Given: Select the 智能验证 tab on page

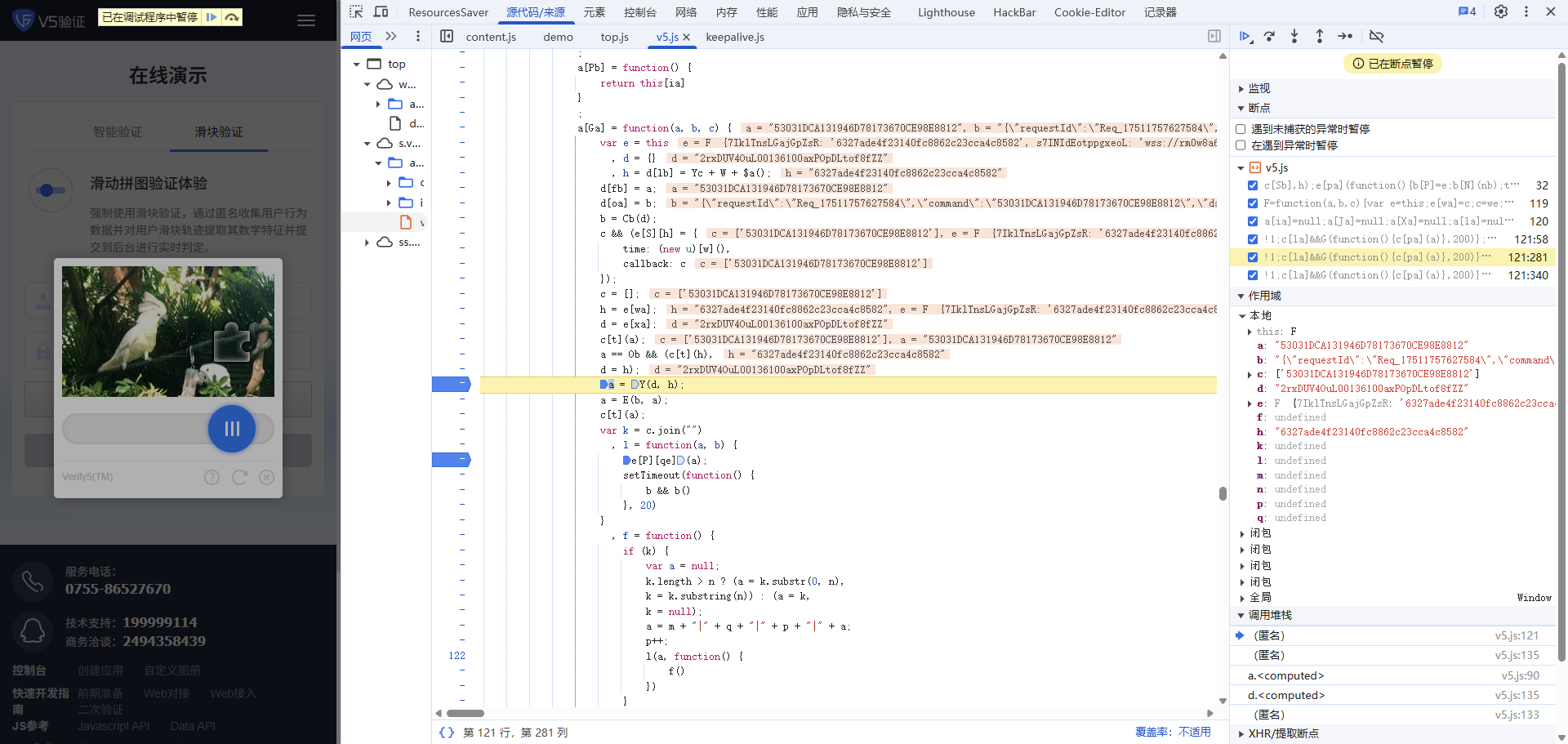Looking at the screenshot, I should (x=118, y=132).
